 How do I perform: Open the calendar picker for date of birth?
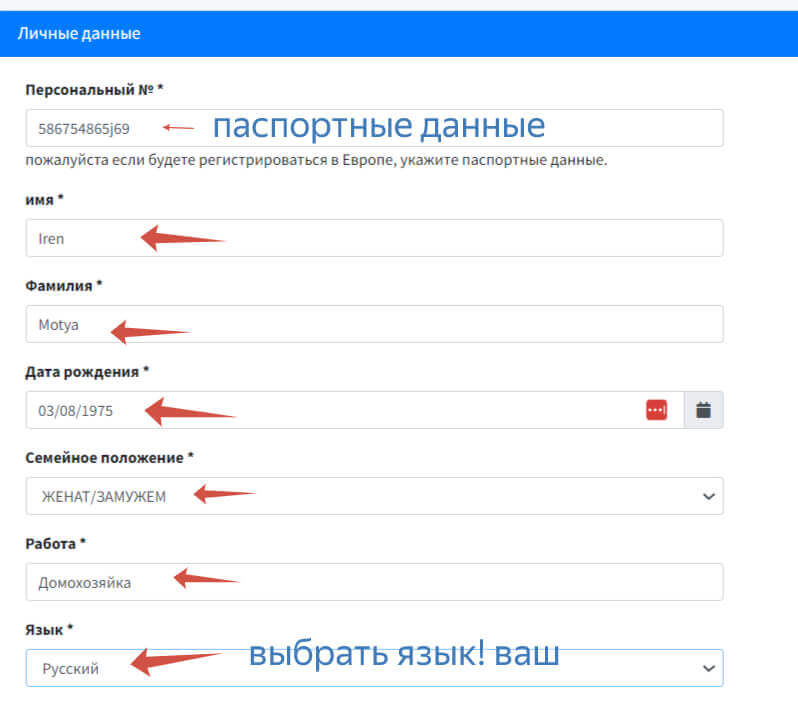703,410
